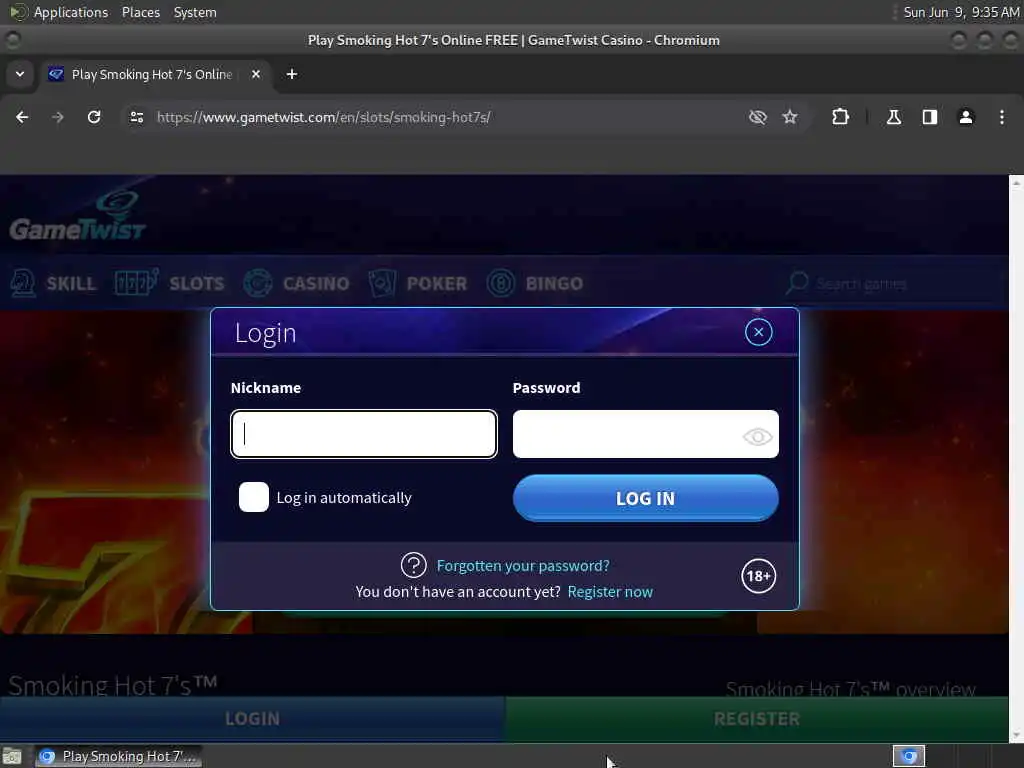Click the Search games field
This screenshot has height=768, width=1024.
point(891,283)
